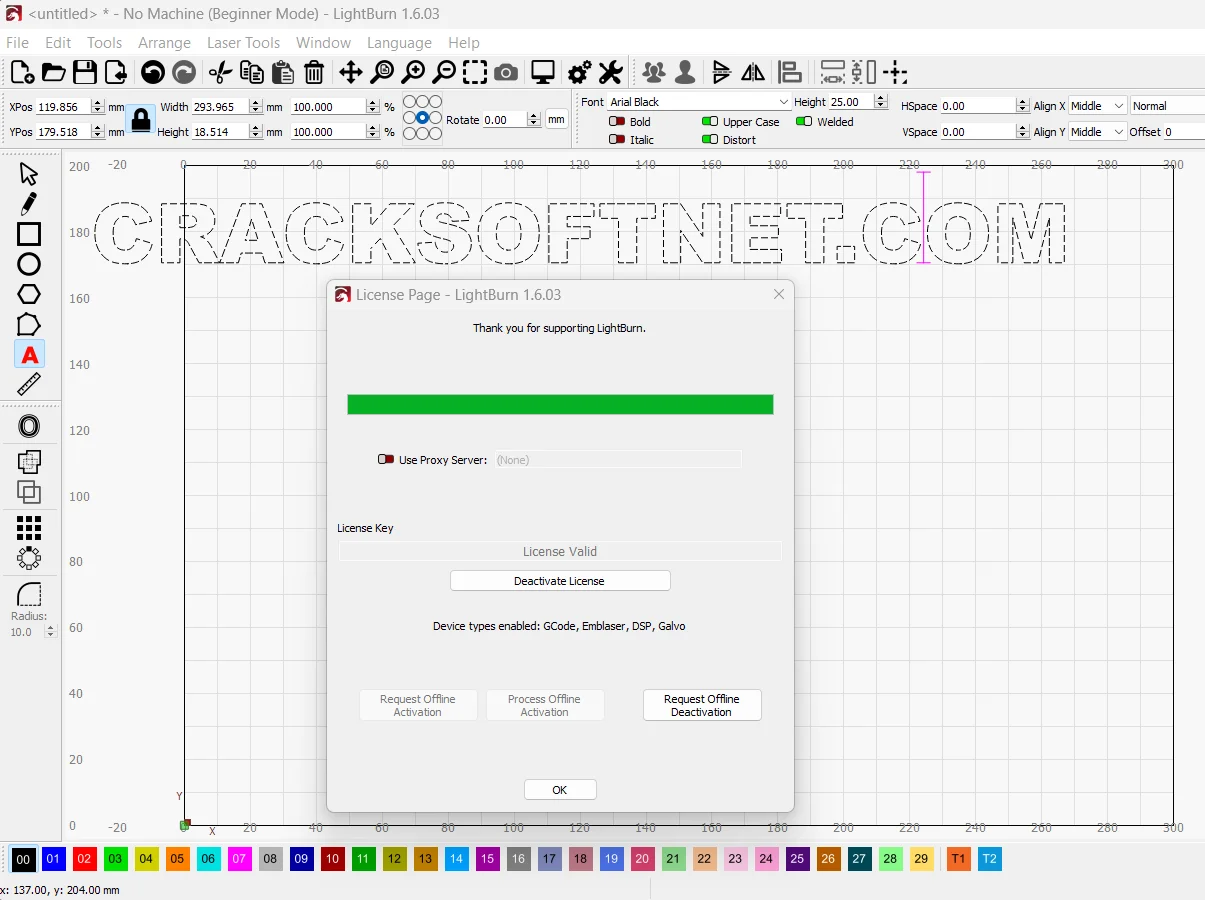
Task: Click OK in the License Page dialog
Action: (560, 790)
